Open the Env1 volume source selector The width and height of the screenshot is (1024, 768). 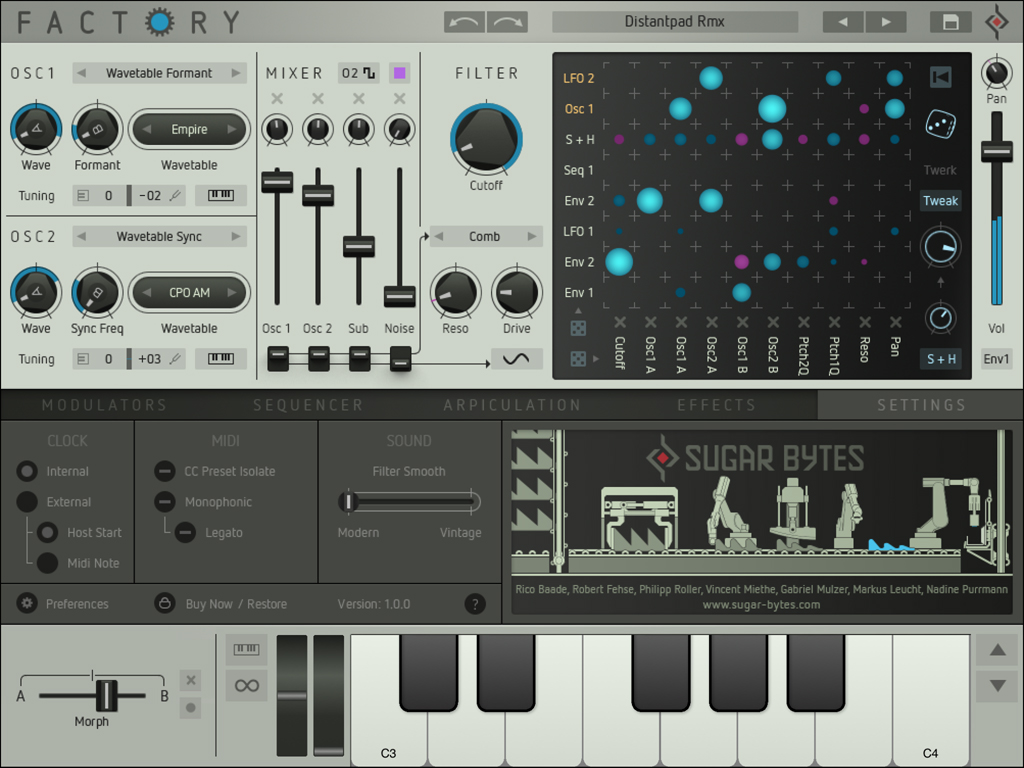click(996, 359)
